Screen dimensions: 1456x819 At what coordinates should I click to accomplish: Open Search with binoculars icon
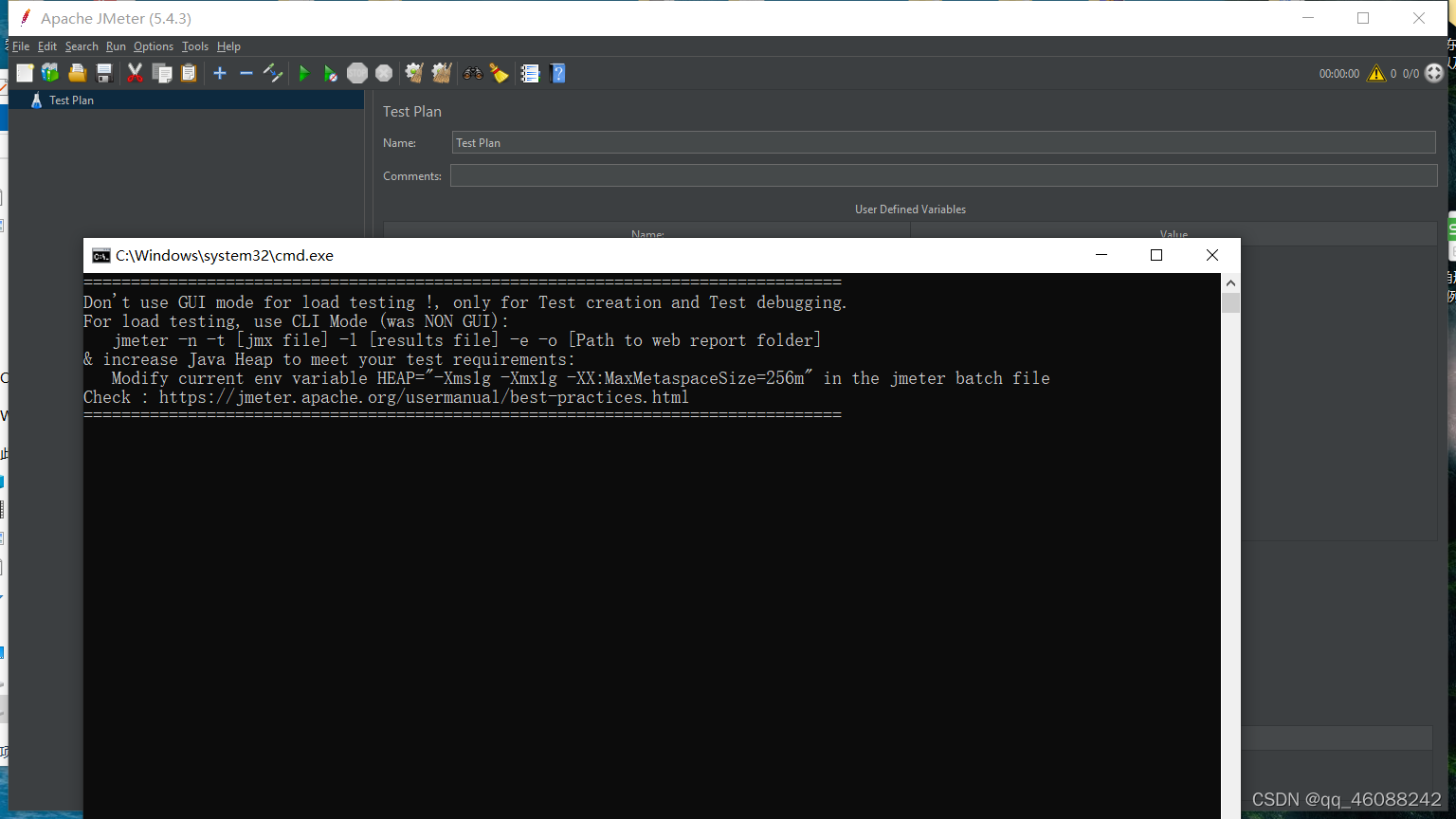(472, 73)
